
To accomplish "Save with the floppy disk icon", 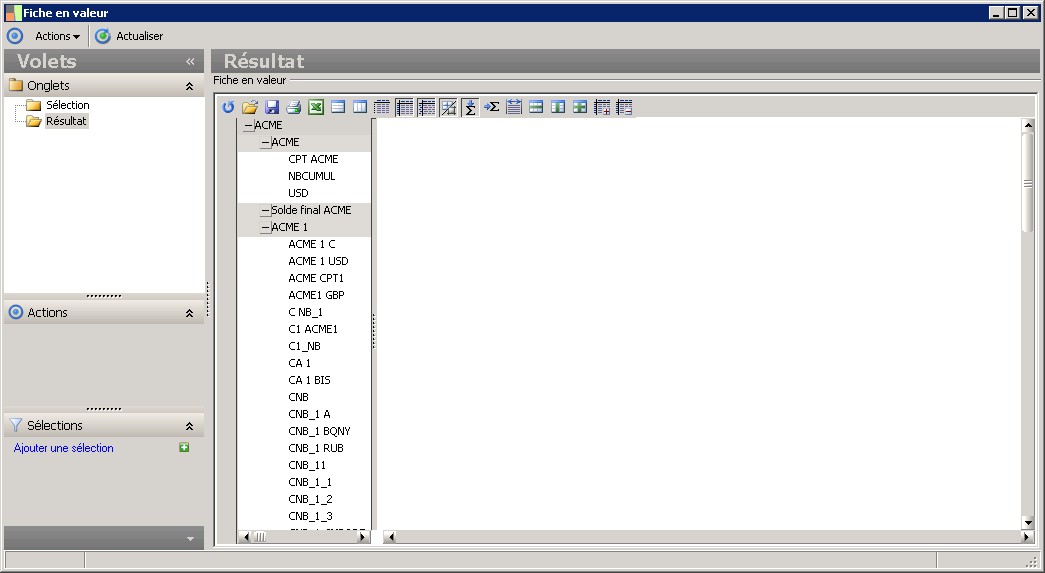I will click(x=272, y=107).
